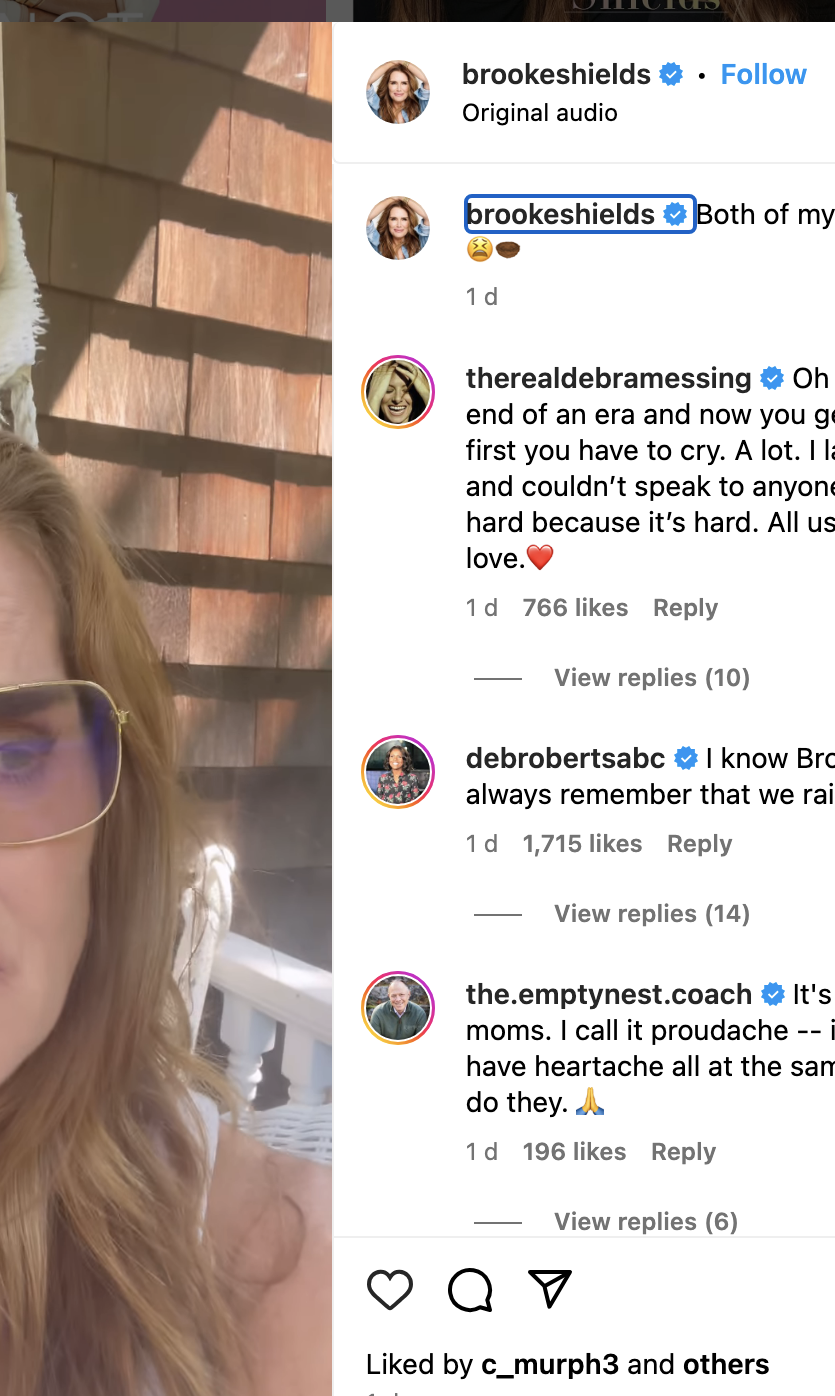Reply to the.emptynest.coach's comment
The image size is (835, 1396).
point(683,1152)
